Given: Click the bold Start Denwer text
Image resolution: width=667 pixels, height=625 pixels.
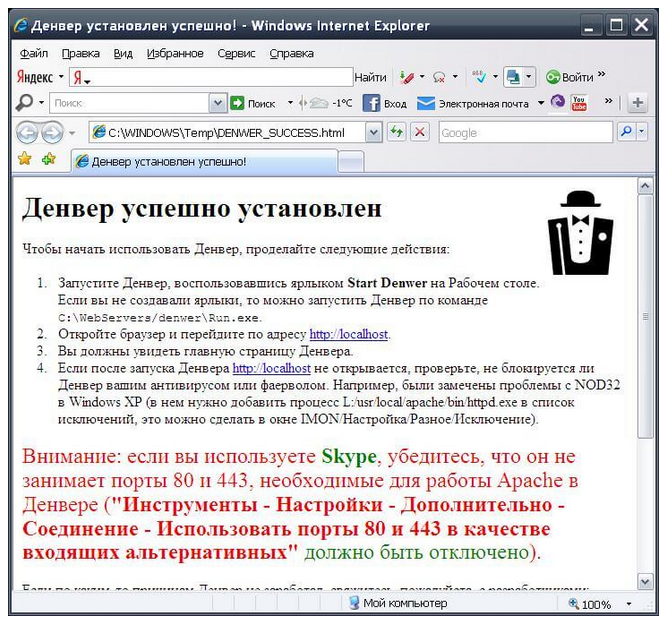Looking at the screenshot, I should [387, 283].
